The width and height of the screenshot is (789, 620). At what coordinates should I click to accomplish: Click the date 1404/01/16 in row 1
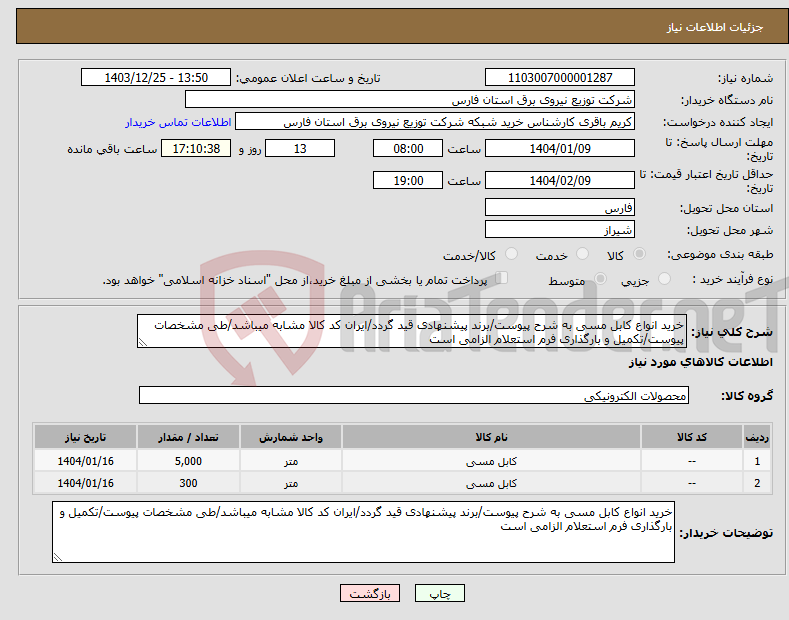tap(85, 461)
